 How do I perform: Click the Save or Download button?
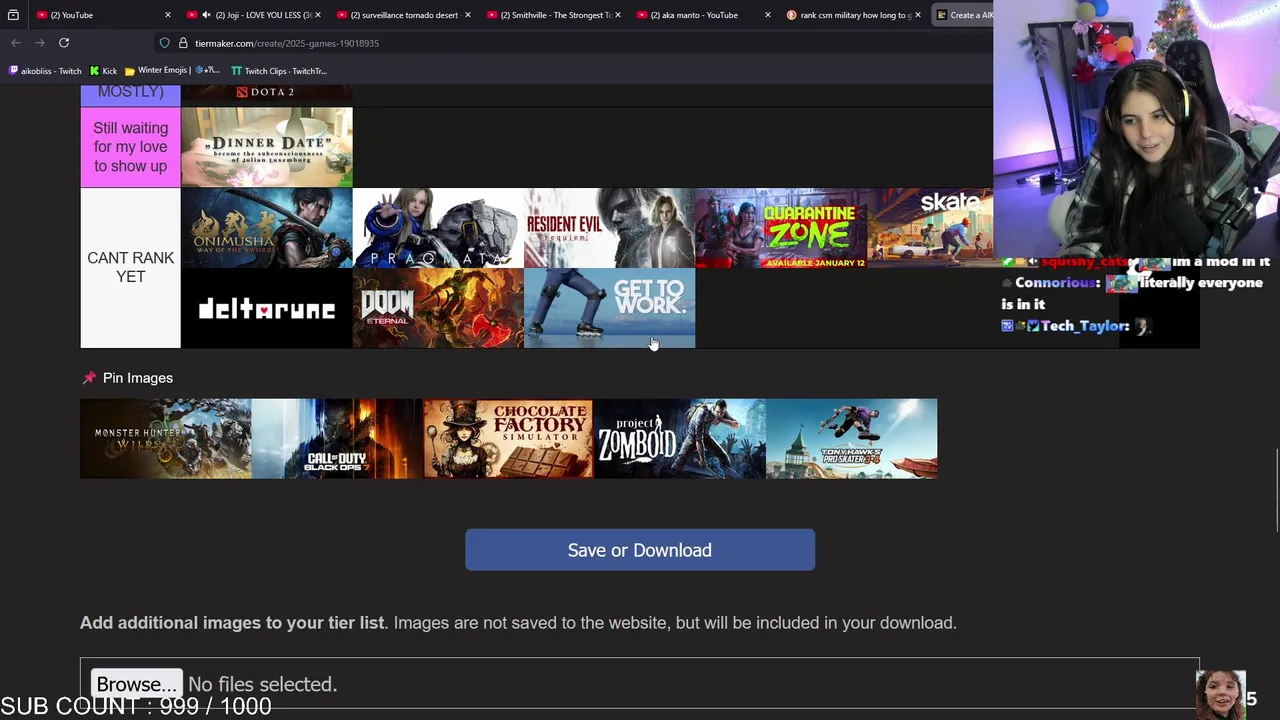(x=640, y=550)
